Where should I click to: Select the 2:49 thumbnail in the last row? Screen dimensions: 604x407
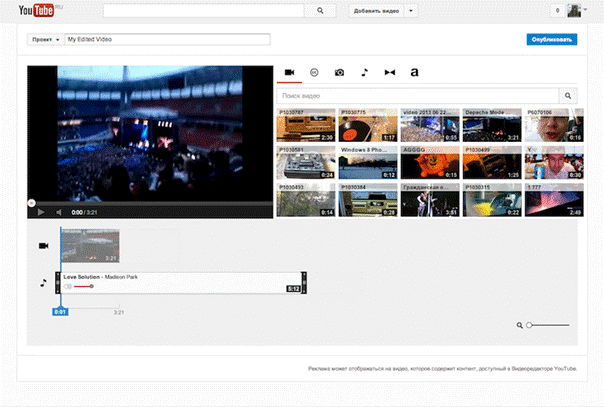(554, 200)
